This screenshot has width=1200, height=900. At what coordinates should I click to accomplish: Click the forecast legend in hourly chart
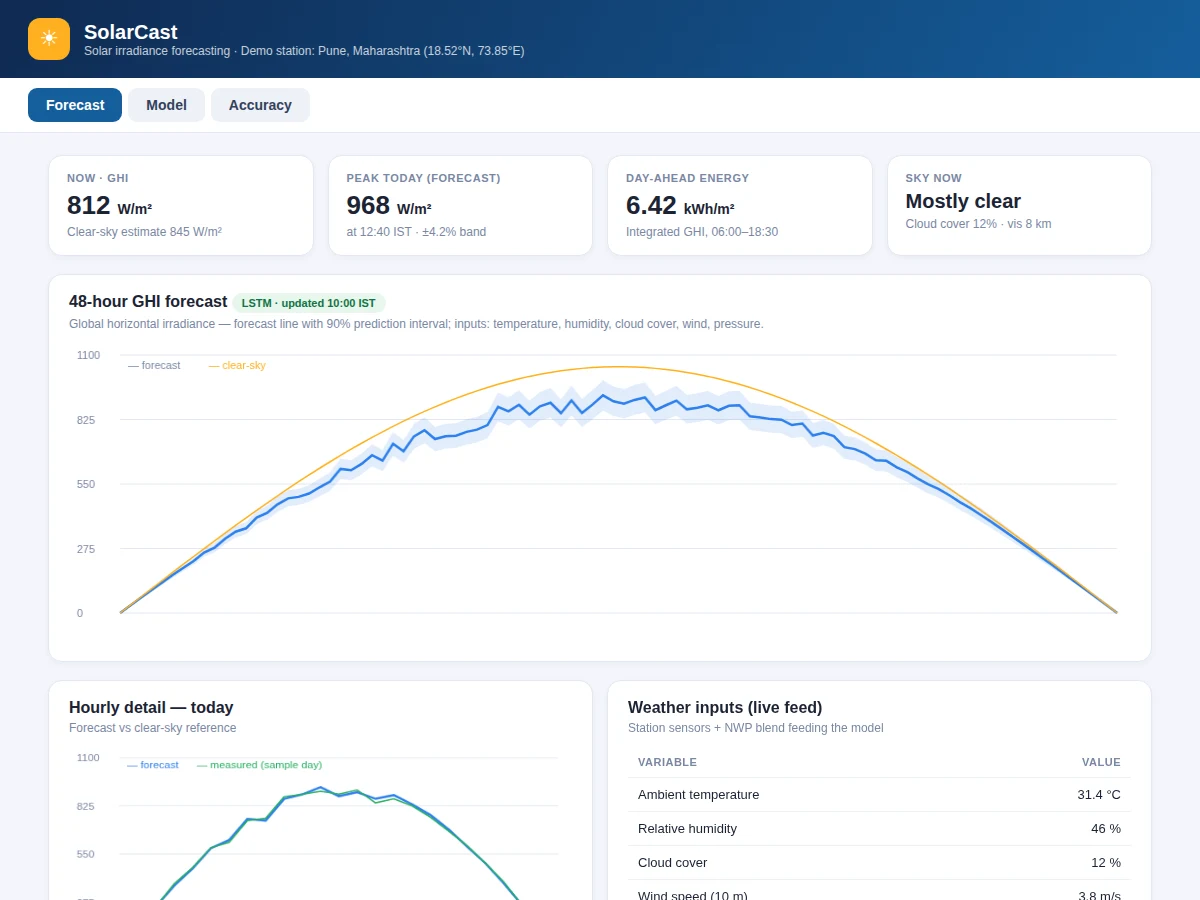[x=152, y=765]
